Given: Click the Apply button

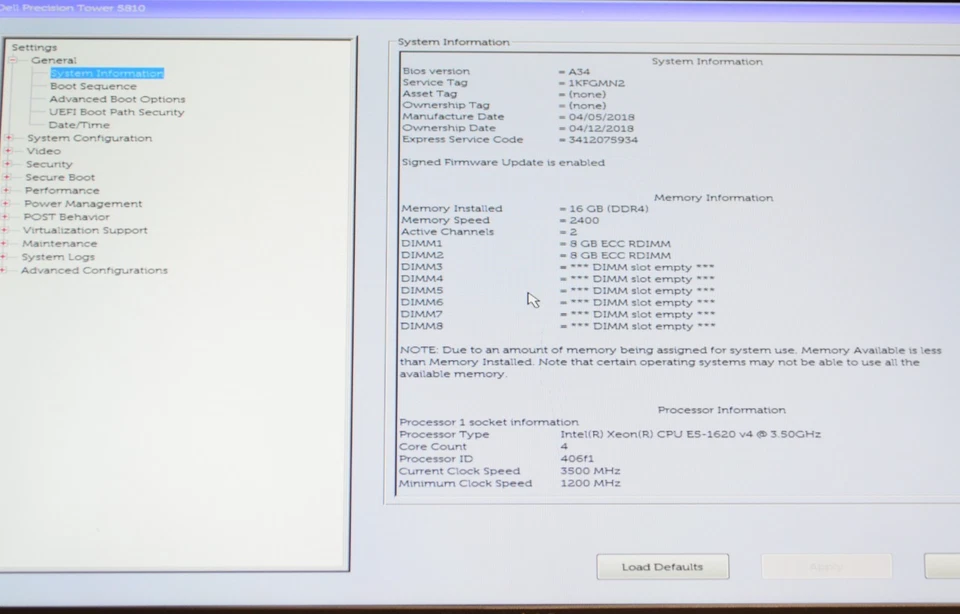Looking at the screenshot, I should point(826,566).
